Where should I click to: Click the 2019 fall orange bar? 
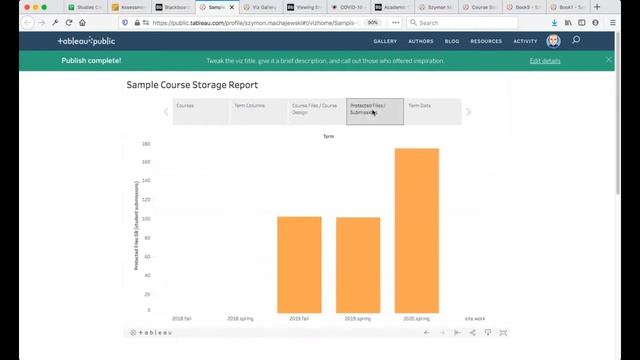(299, 265)
